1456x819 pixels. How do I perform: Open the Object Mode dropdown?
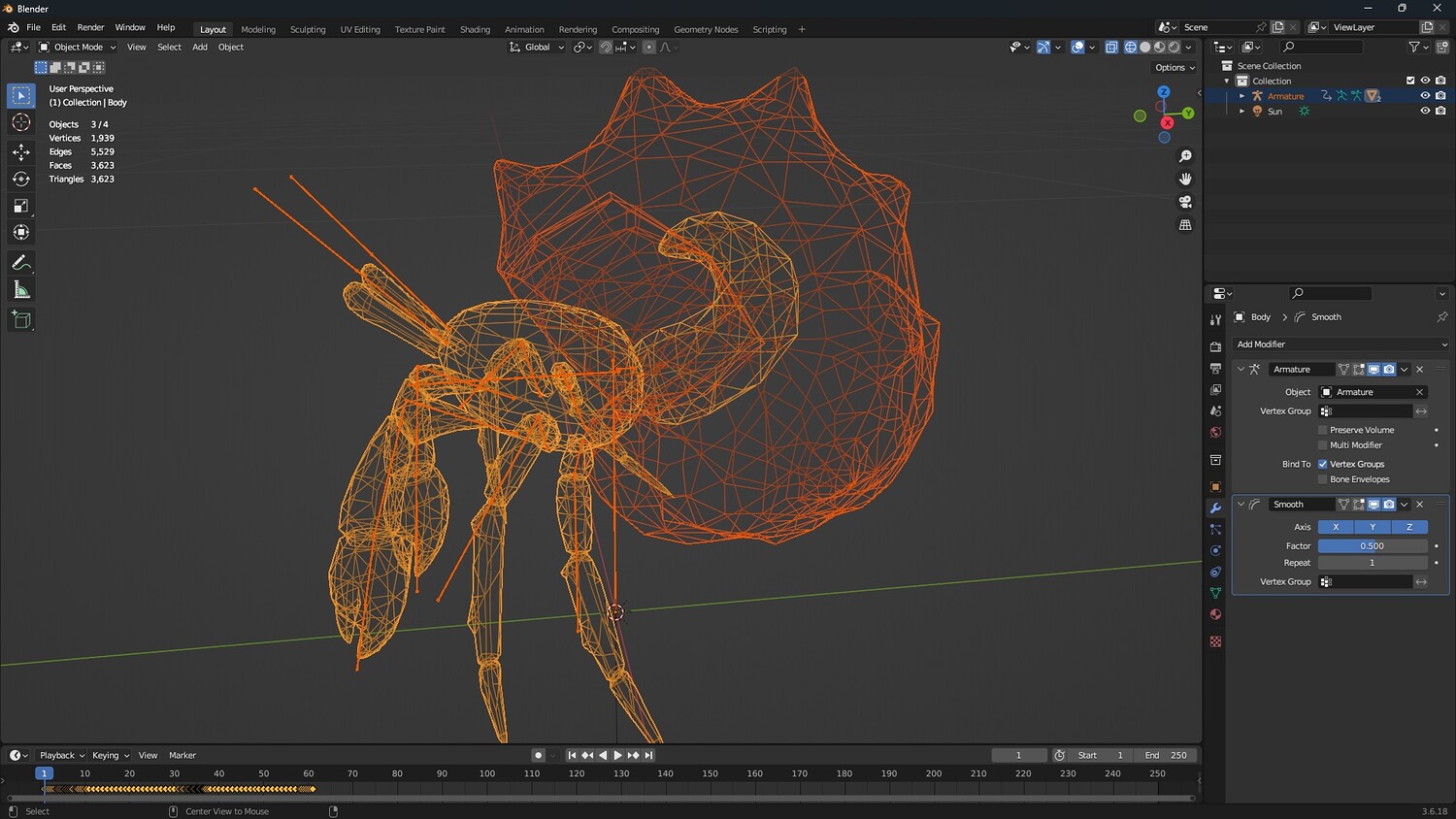click(x=77, y=47)
